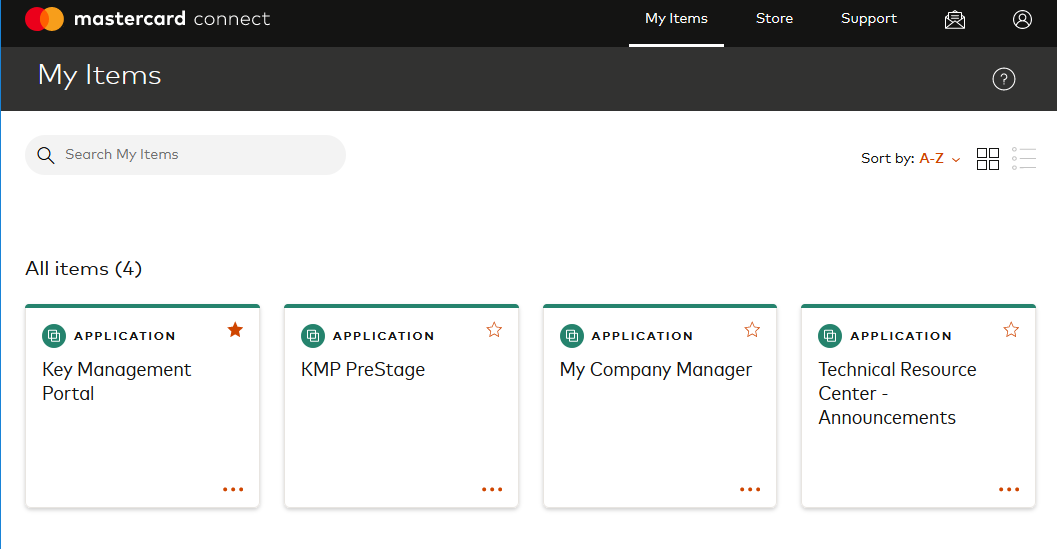This screenshot has width=1057, height=549.
Task: Star My Company Manager as favorite
Action: 752,330
